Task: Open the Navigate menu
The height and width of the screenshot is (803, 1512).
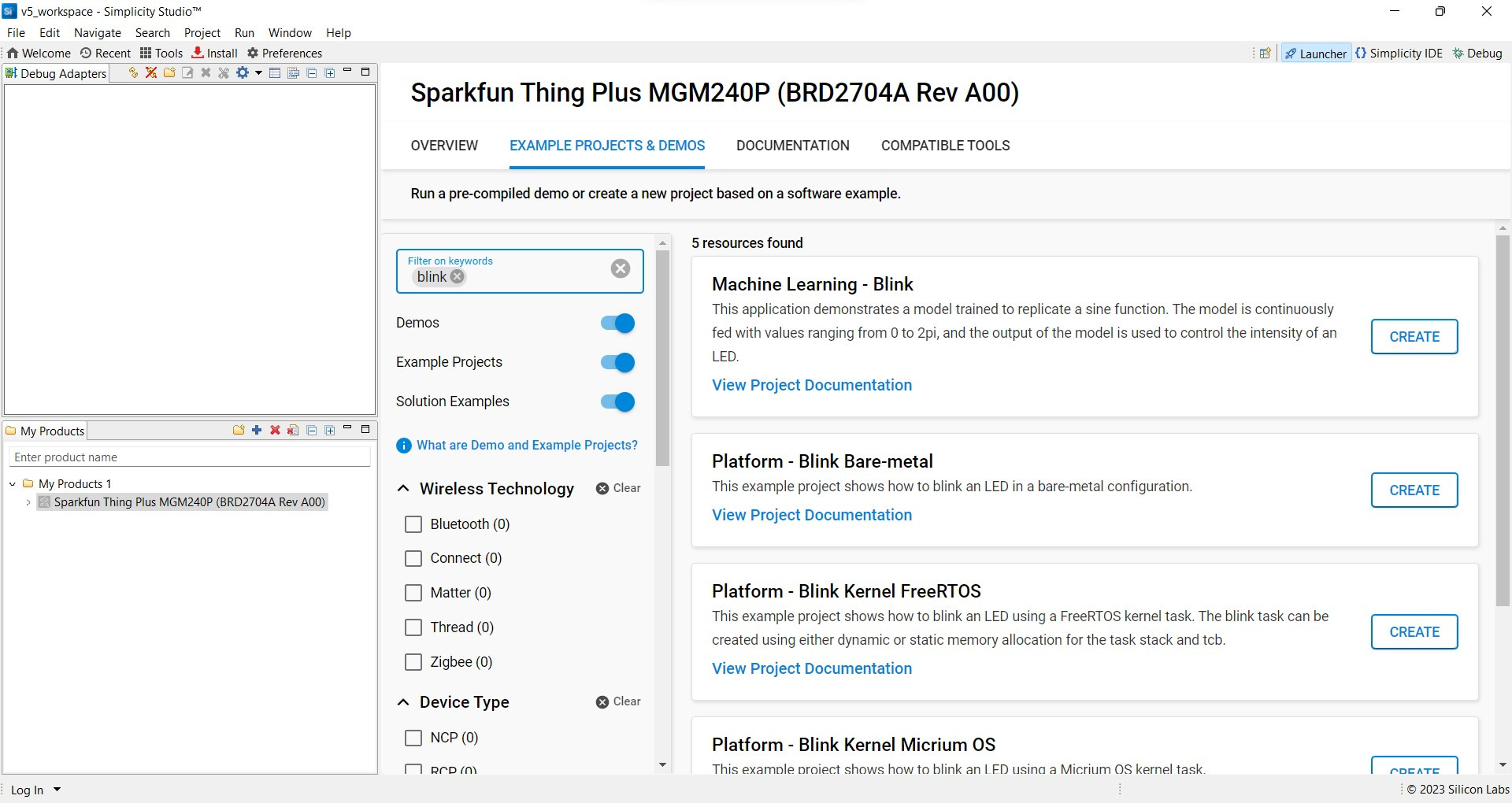Action: tap(98, 32)
